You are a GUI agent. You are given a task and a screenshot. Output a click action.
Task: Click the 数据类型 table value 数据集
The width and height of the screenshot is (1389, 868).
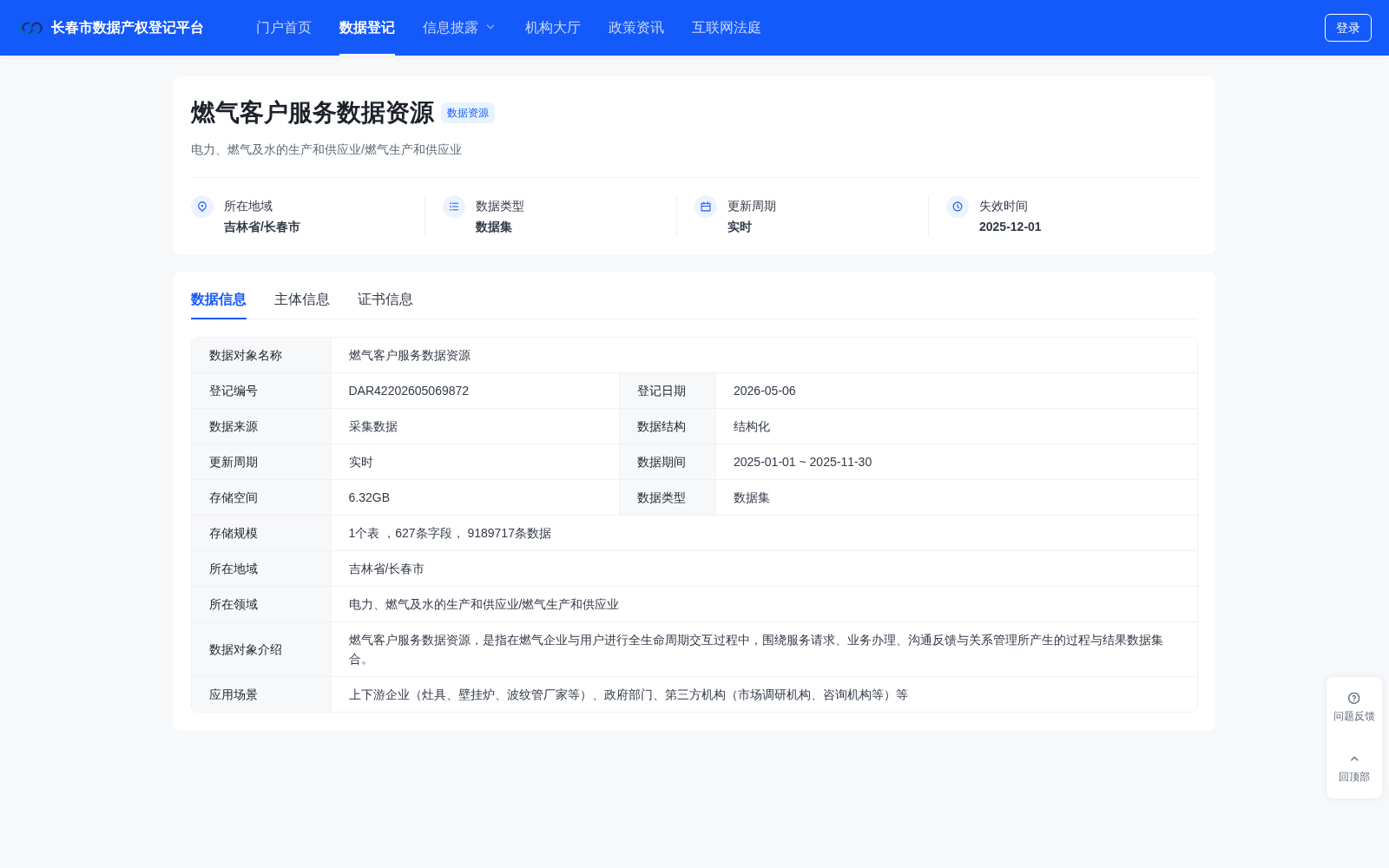[x=752, y=497]
